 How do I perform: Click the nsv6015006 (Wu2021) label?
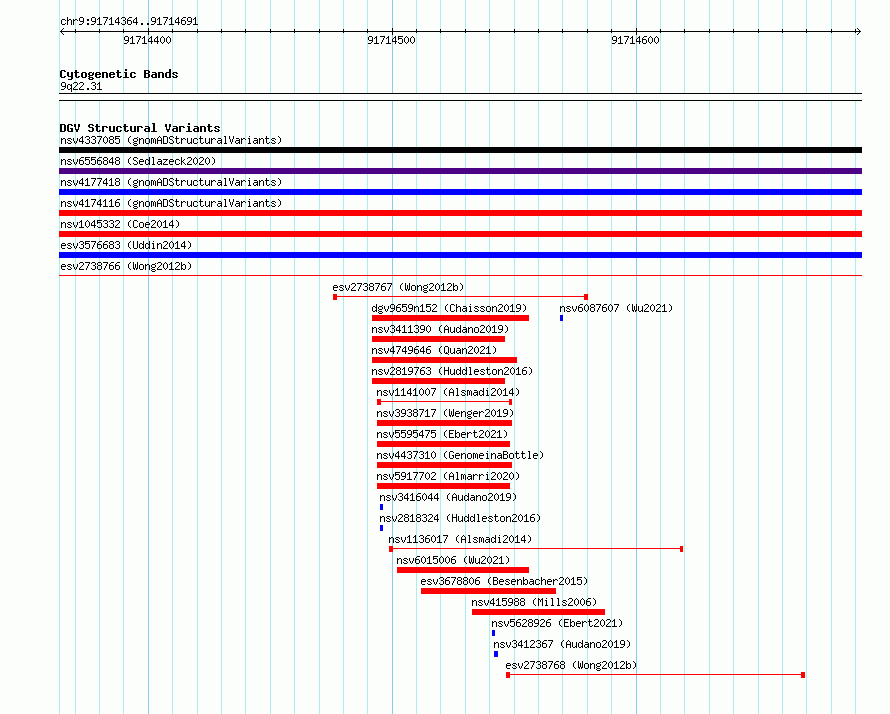[x=453, y=560]
